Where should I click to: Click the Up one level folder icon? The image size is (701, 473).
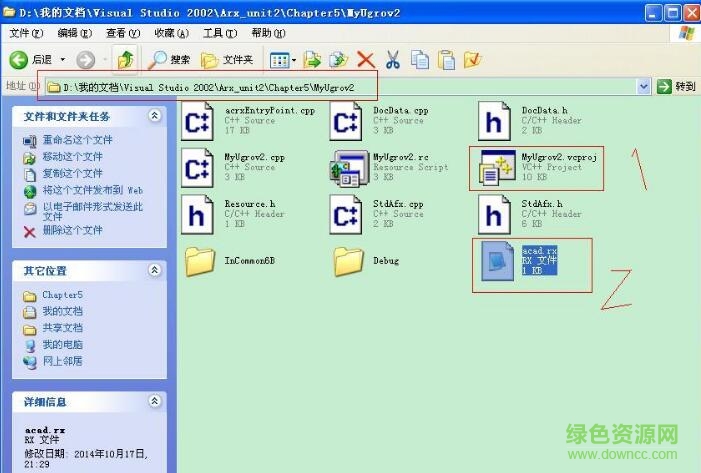tap(126, 60)
